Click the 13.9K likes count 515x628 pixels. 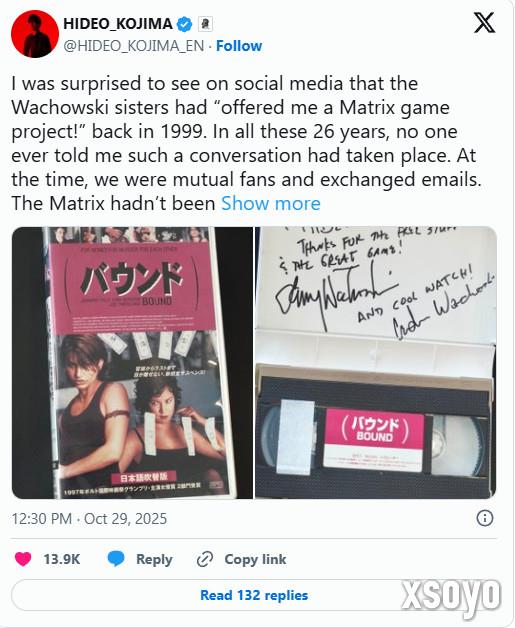coord(62,559)
